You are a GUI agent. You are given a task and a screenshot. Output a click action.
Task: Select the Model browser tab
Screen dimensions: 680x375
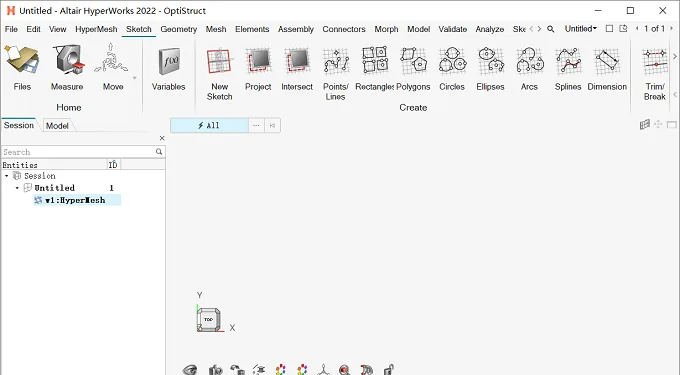click(x=57, y=126)
